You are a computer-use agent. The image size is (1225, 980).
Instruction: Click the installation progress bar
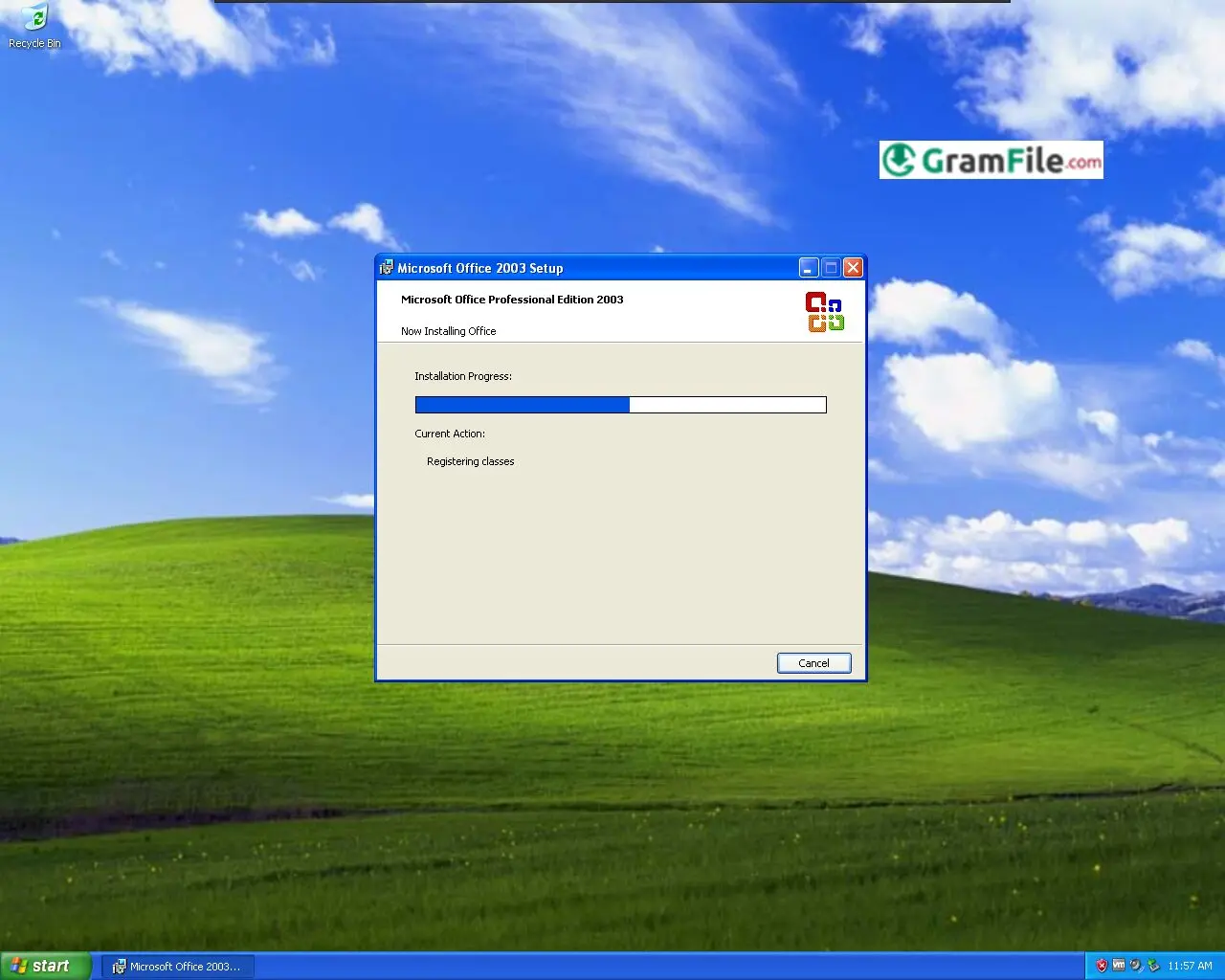(x=620, y=405)
